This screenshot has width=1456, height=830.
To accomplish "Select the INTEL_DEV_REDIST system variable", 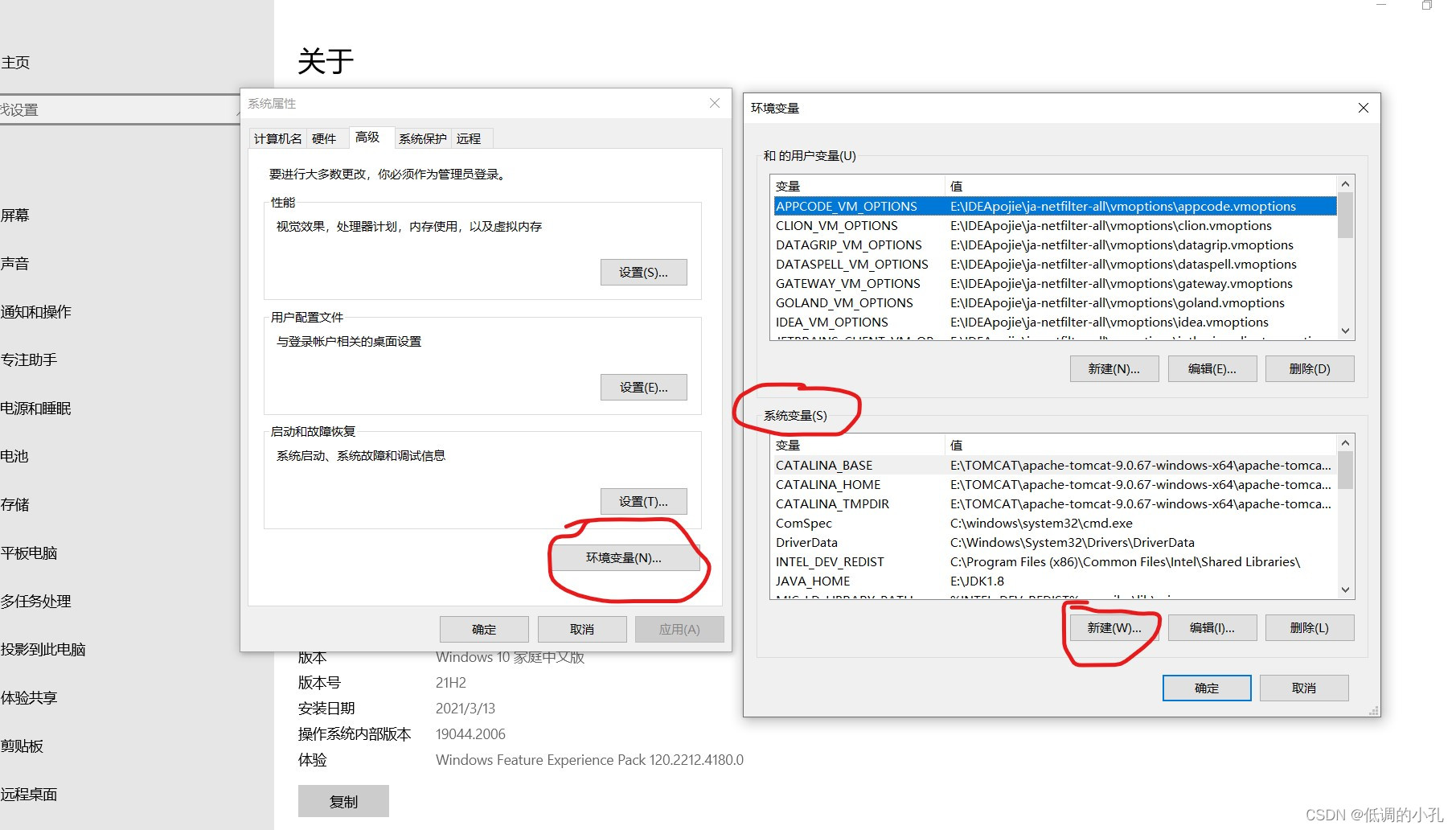I will pyautogui.click(x=1054, y=561).
